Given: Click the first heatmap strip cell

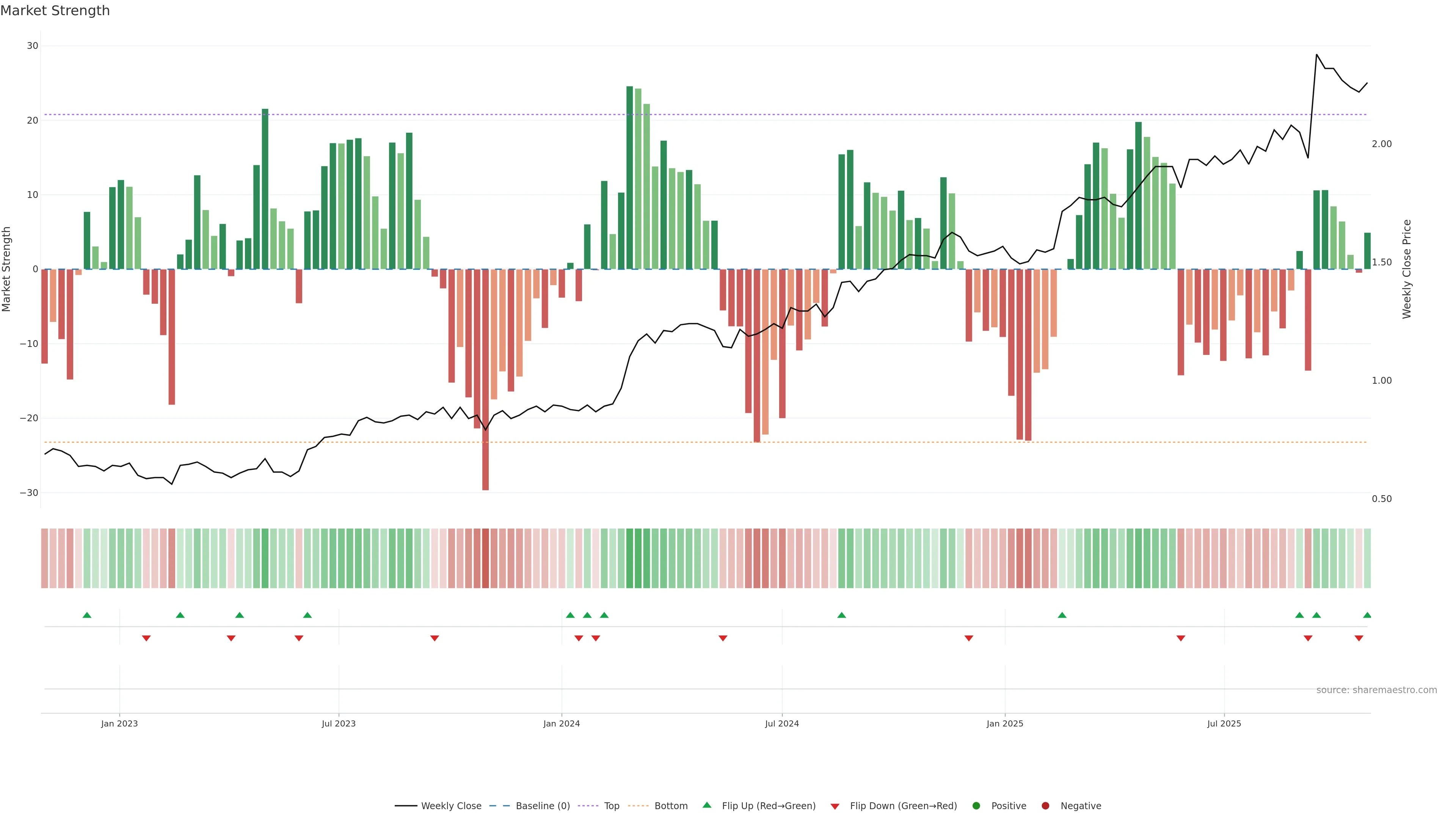Looking at the screenshot, I should click(45, 559).
